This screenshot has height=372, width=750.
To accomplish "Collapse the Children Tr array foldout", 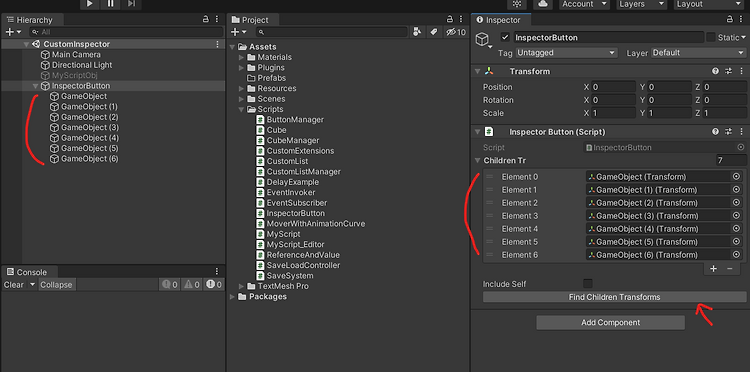I will pos(477,161).
